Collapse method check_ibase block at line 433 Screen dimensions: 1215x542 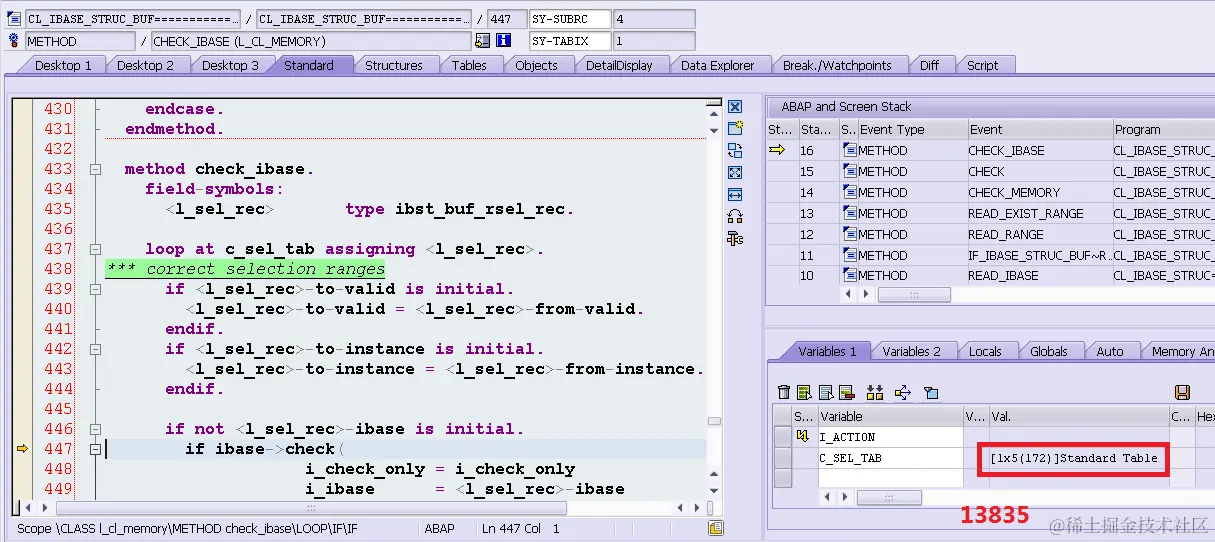(96, 169)
